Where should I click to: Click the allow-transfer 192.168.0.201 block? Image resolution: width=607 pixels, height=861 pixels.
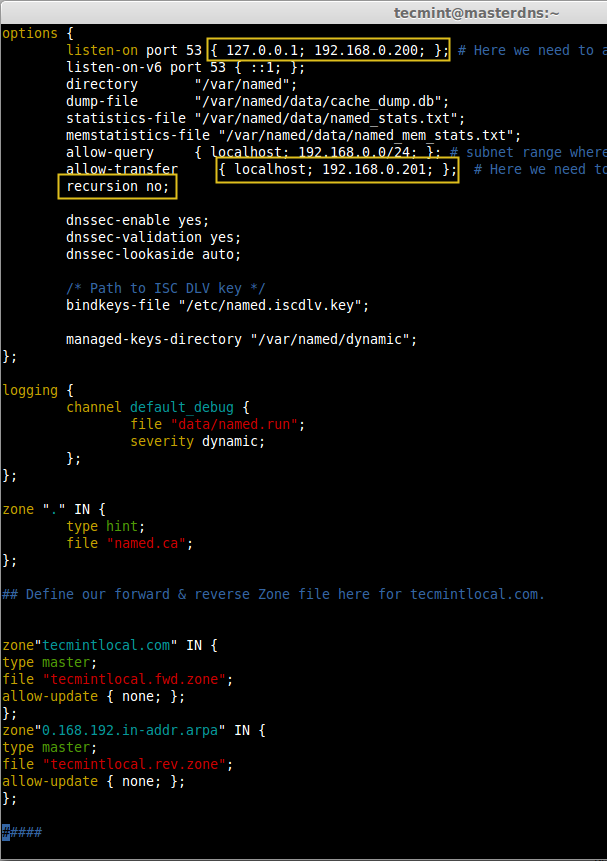point(337,169)
